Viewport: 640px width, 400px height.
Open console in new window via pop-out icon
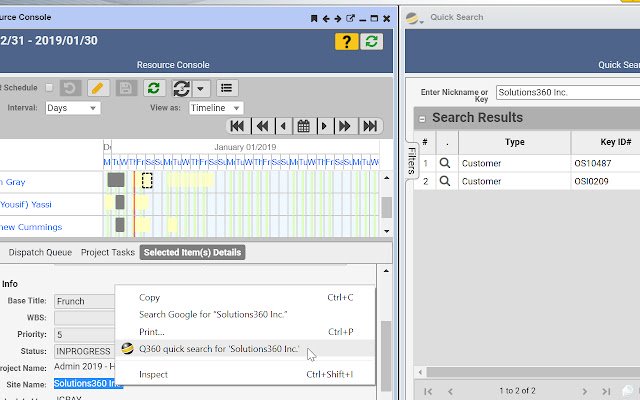point(350,18)
